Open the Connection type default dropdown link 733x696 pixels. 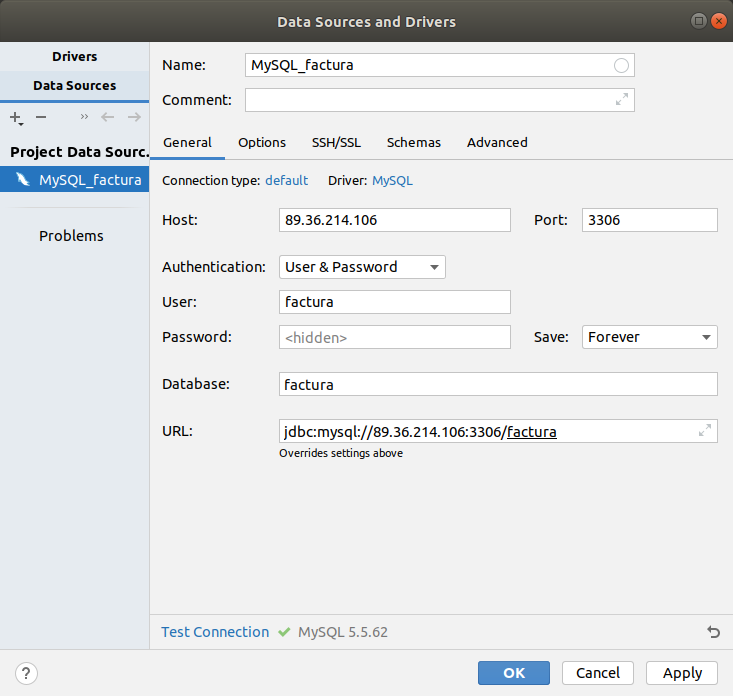point(286,181)
